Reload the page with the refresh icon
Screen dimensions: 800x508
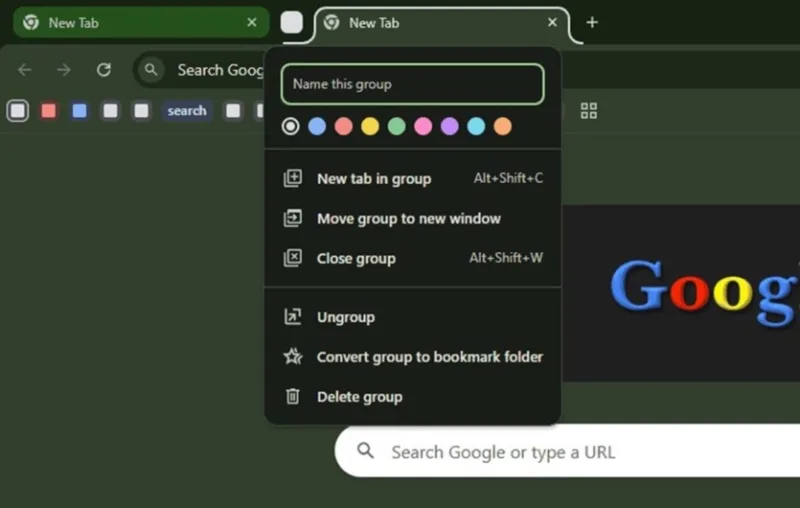click(x=103, y=70)
